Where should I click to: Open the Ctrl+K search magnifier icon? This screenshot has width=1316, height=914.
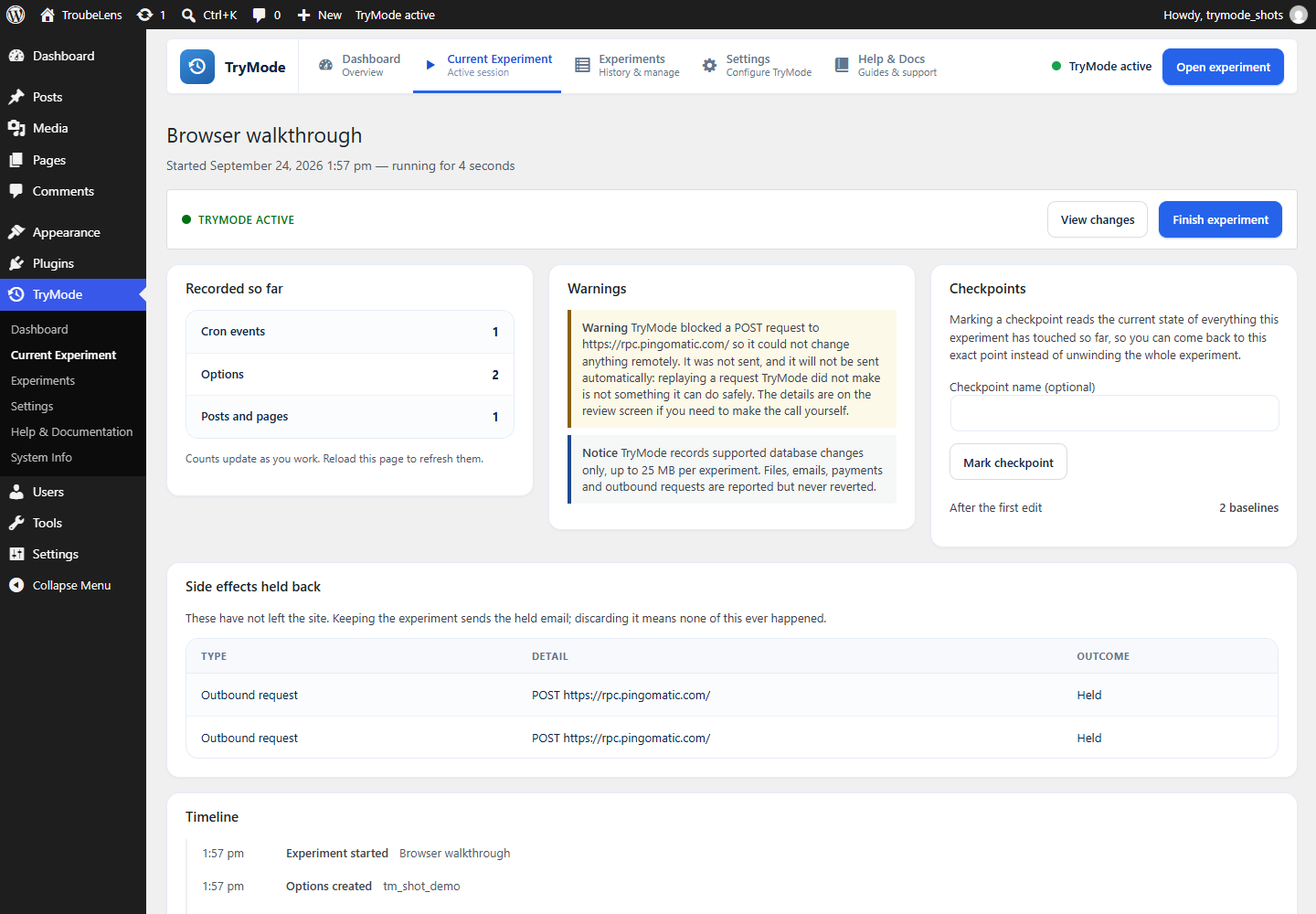[188, 15]
